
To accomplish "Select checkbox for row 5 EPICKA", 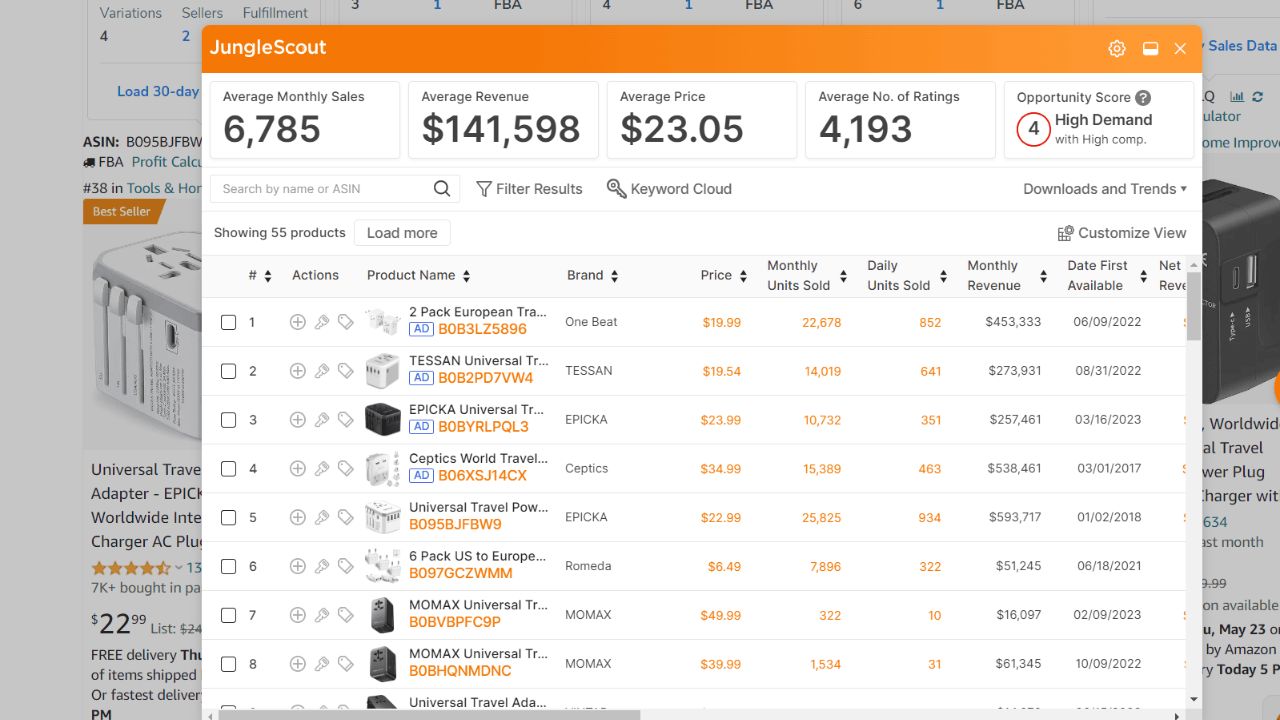I will [x=228, y=517].
